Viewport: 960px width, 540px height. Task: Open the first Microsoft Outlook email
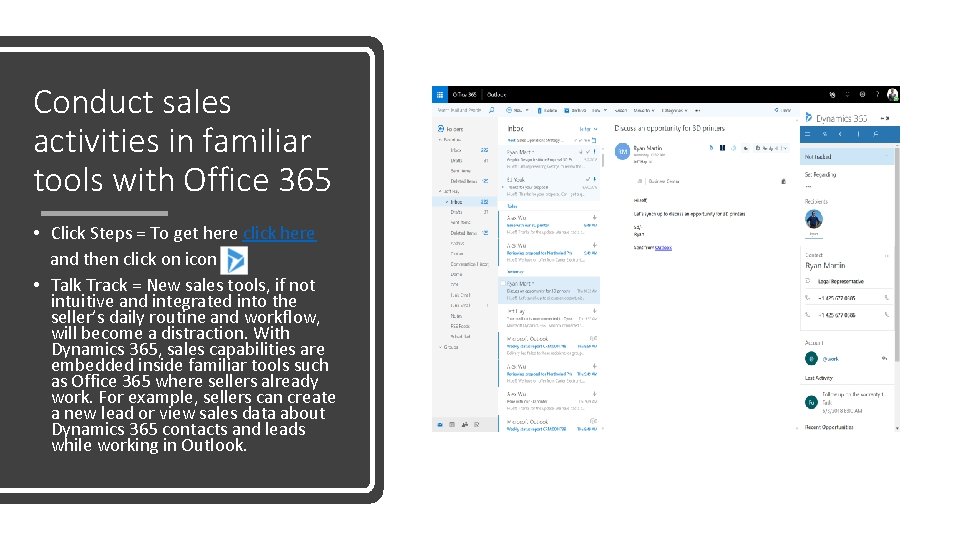pyautogui.click(x=549, y=345)
